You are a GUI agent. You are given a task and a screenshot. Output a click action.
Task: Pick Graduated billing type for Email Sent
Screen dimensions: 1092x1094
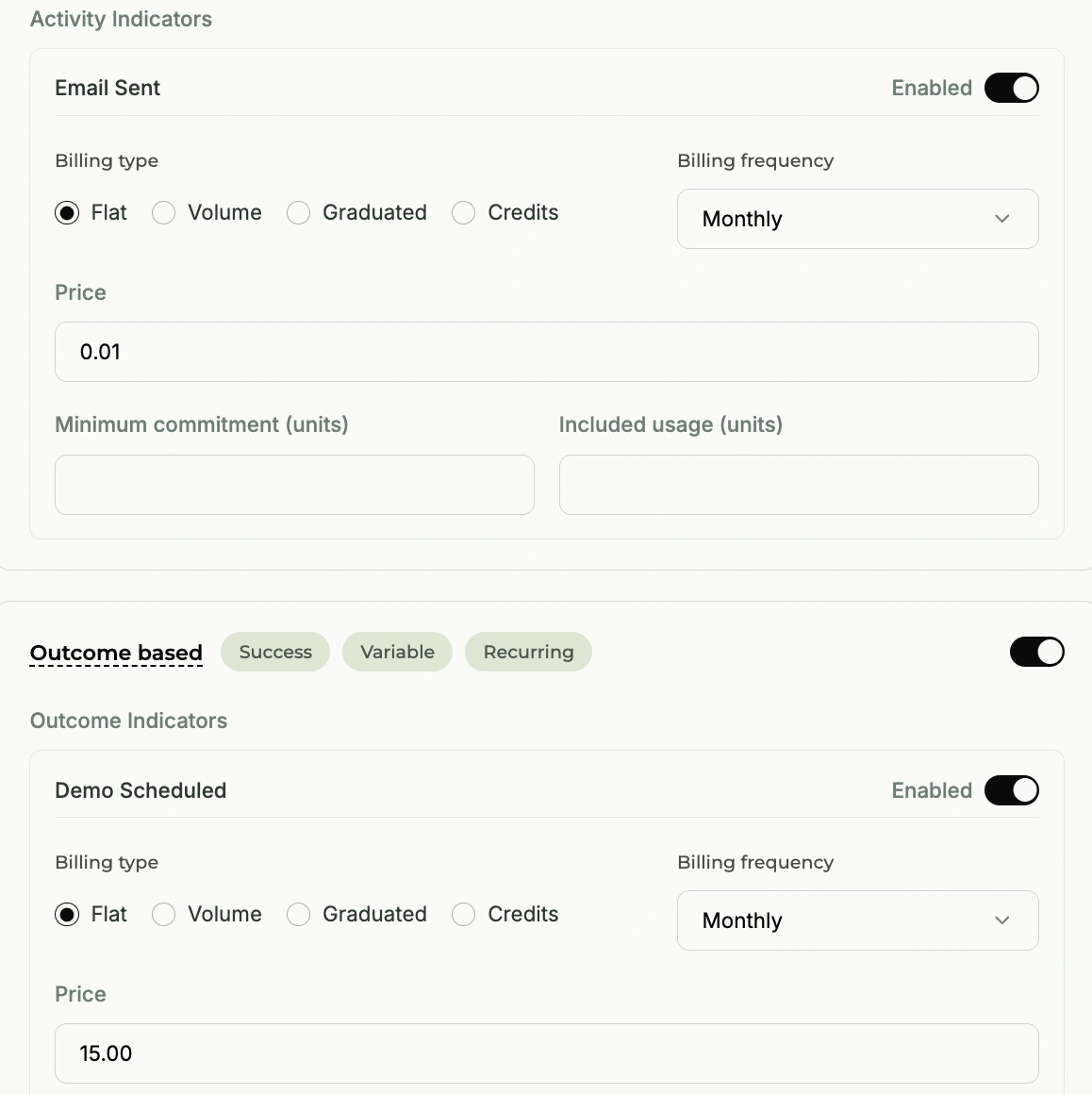click(298, 213)
